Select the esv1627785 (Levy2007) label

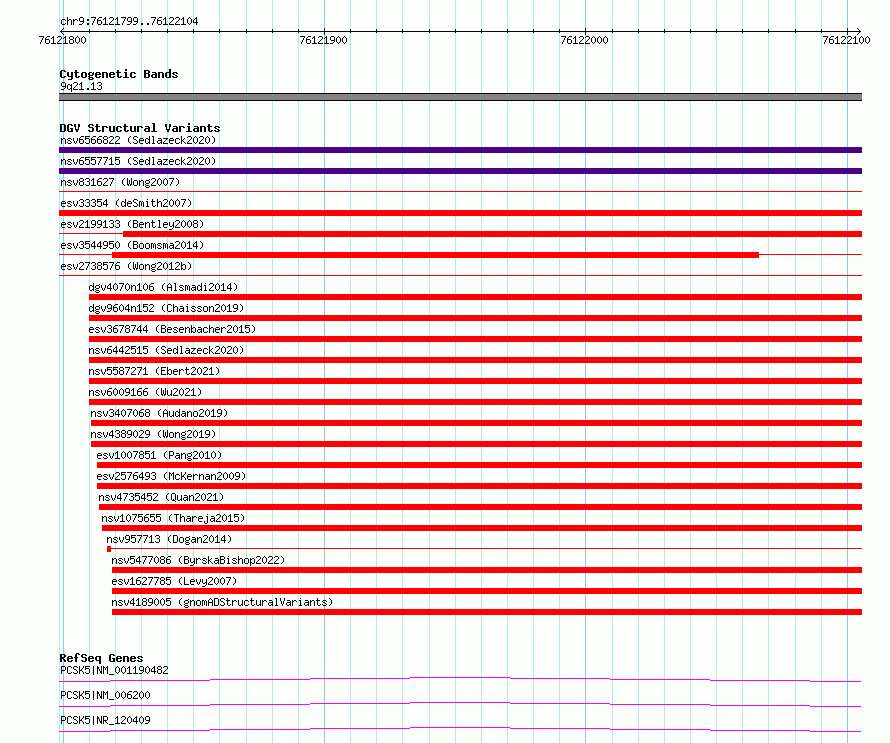(x=174, y=581)
